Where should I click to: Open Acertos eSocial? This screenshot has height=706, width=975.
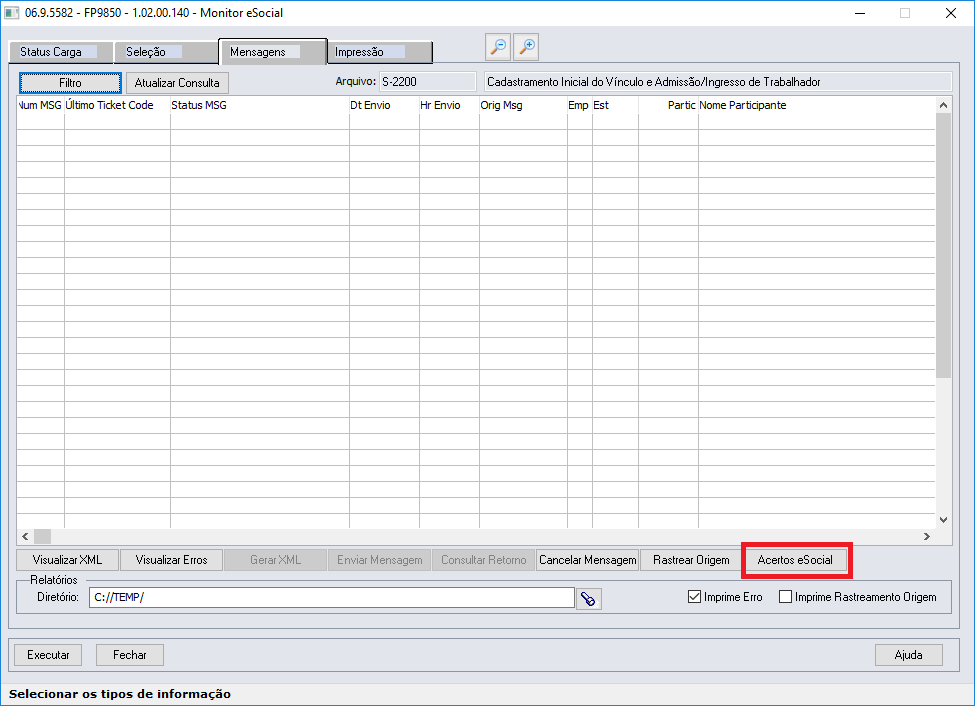coord(795,560)
